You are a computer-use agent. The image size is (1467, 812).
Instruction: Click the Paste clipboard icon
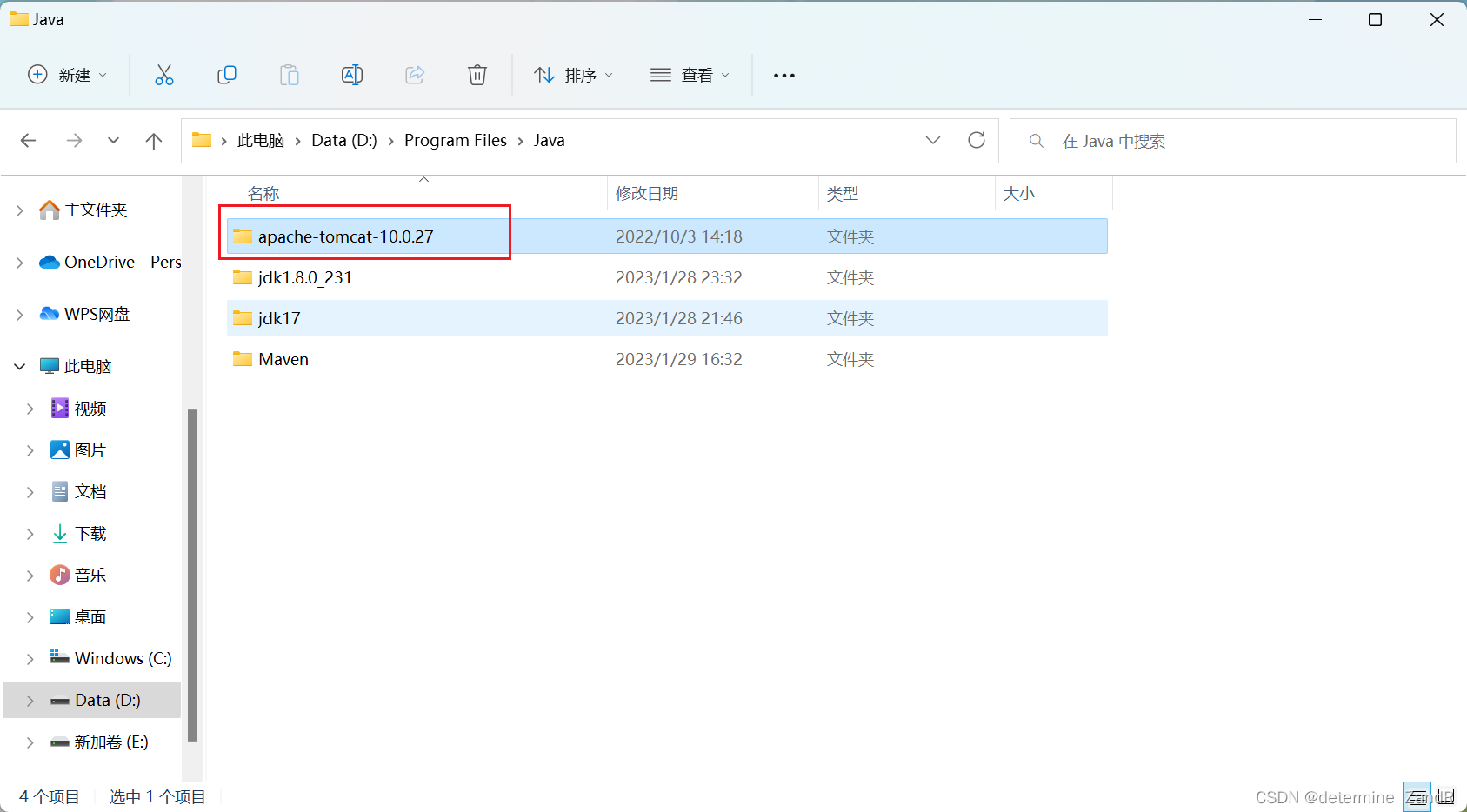[290, 75]
